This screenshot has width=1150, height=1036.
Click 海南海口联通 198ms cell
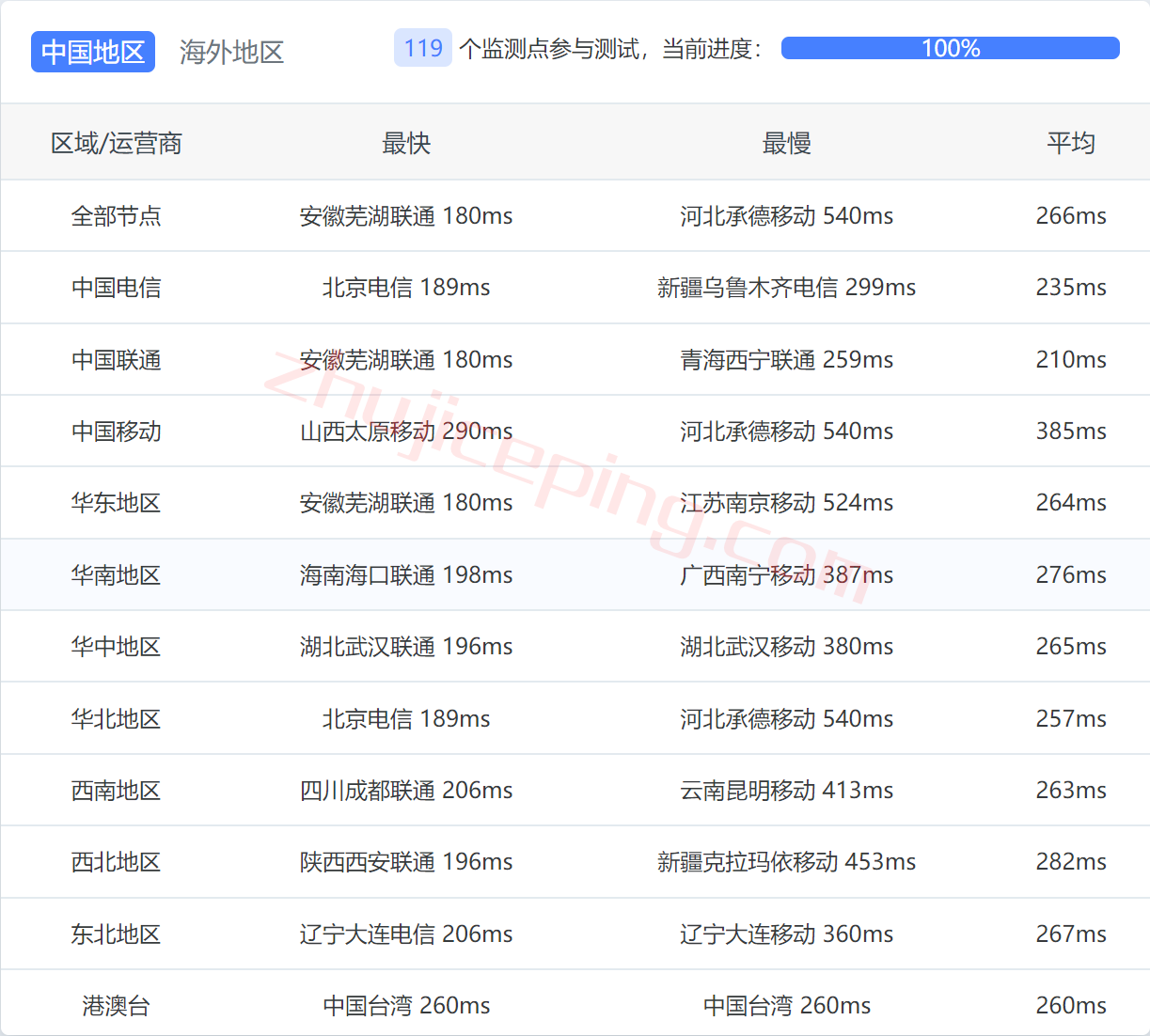pos(406,574)
